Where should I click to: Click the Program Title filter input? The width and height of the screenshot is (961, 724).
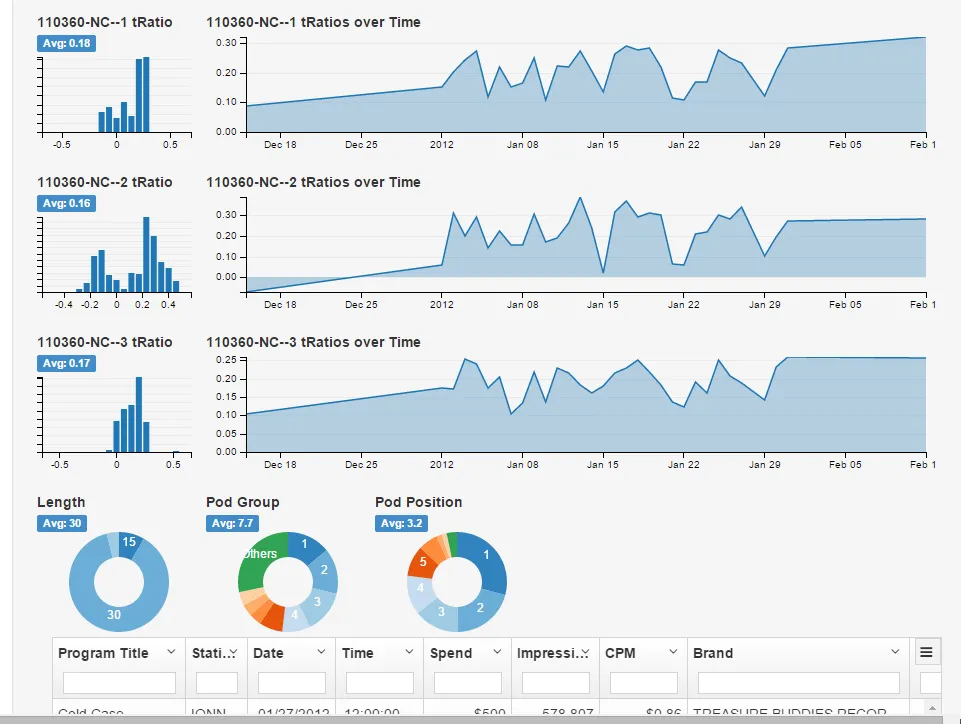pos(120,683)
